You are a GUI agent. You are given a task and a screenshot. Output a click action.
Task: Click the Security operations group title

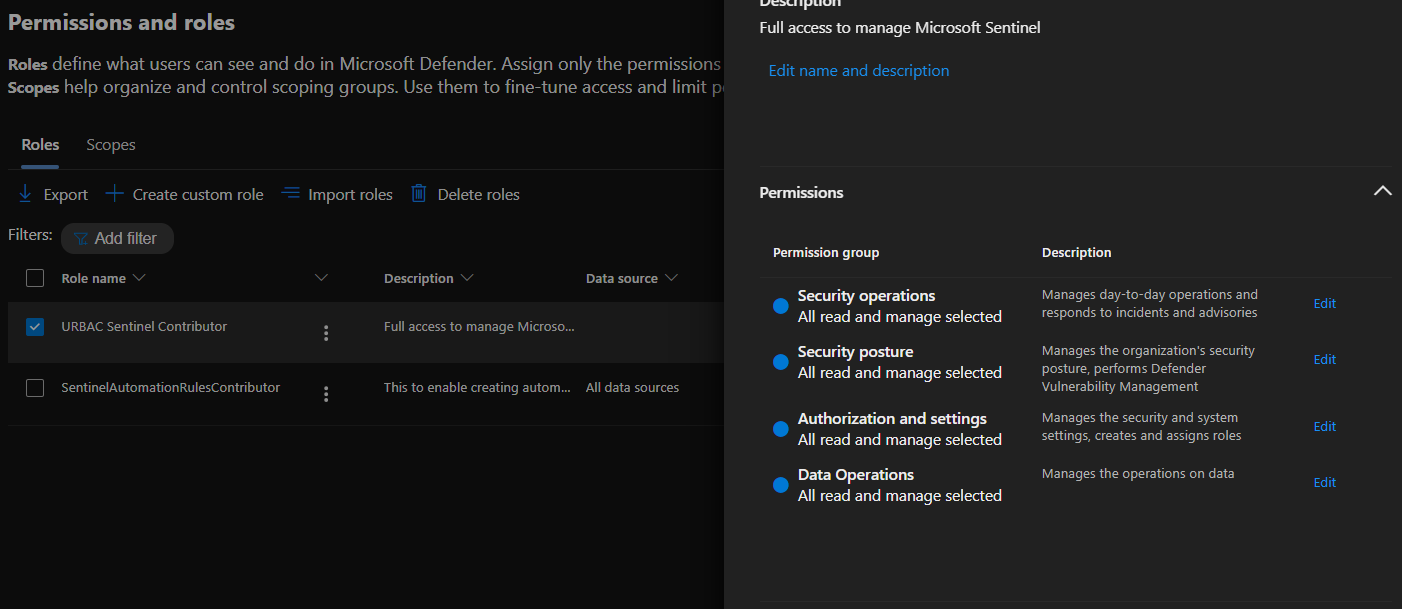(x=866, y=295)
